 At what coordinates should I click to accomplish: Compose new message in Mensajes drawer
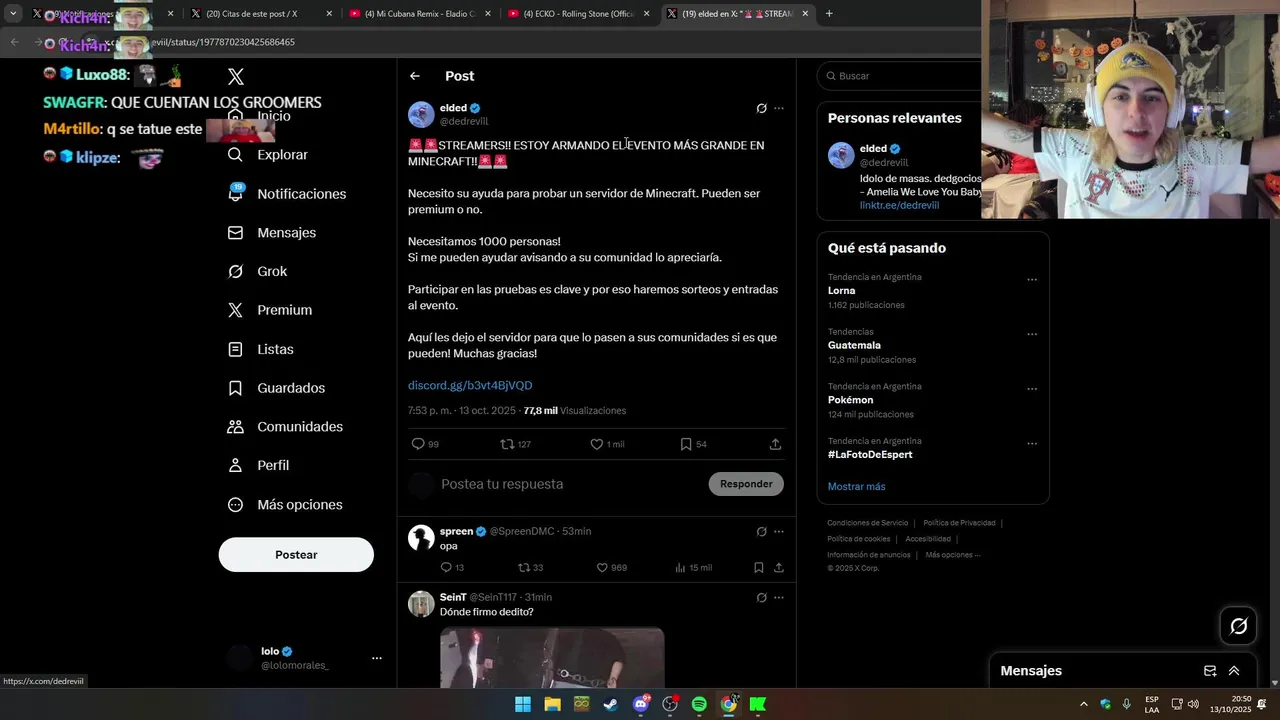(1210, 671)
